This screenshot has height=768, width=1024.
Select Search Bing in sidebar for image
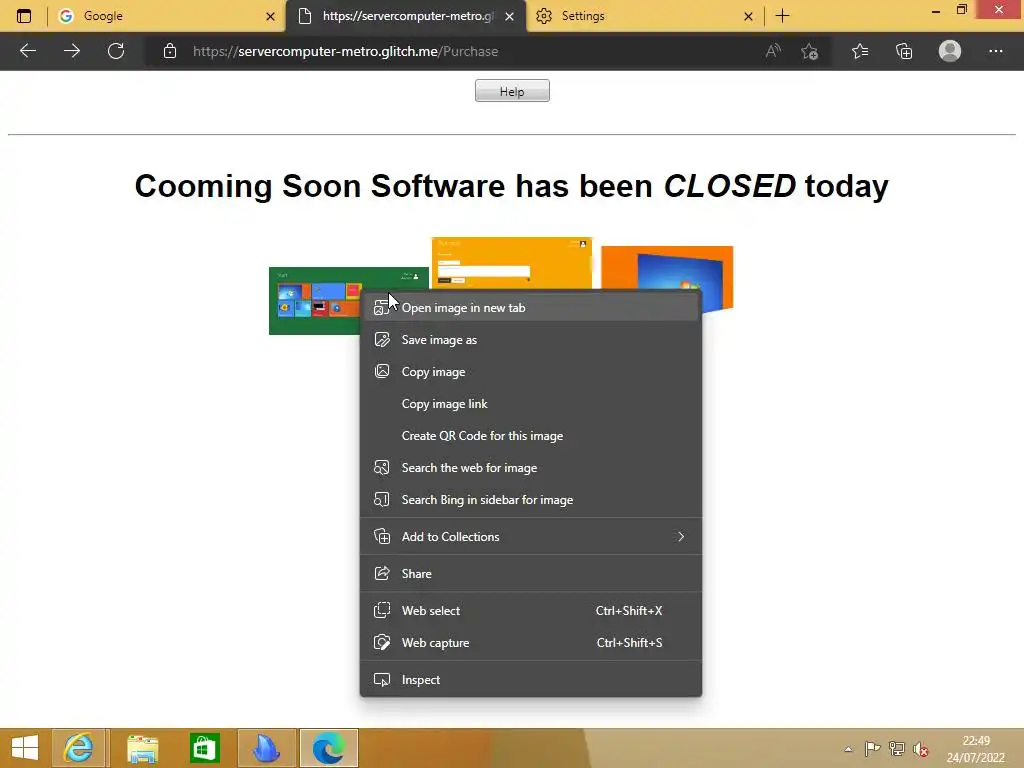coord(530,500)
